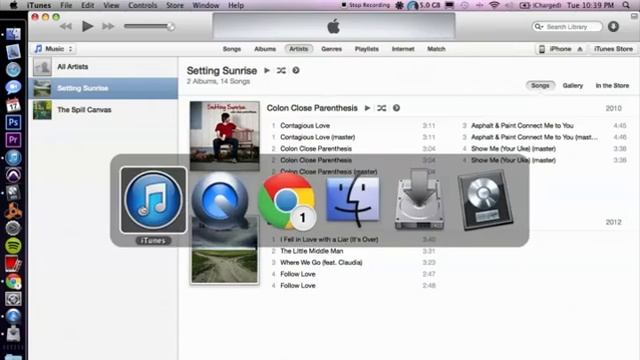Select Setting Sunrise in the artist list
The height and width of the screenshot is (360, 640).
[x=103, y=88]
